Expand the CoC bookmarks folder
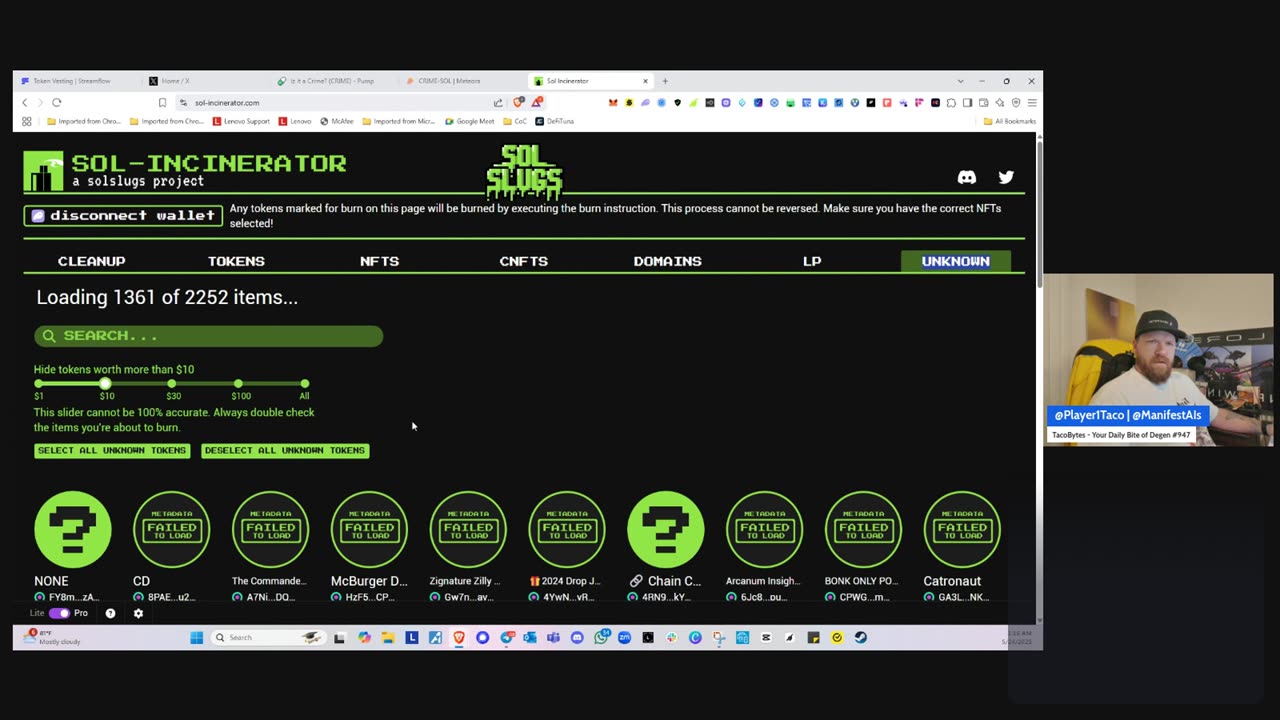Viewport: 1280px width, 720px height. pos(515,121)
